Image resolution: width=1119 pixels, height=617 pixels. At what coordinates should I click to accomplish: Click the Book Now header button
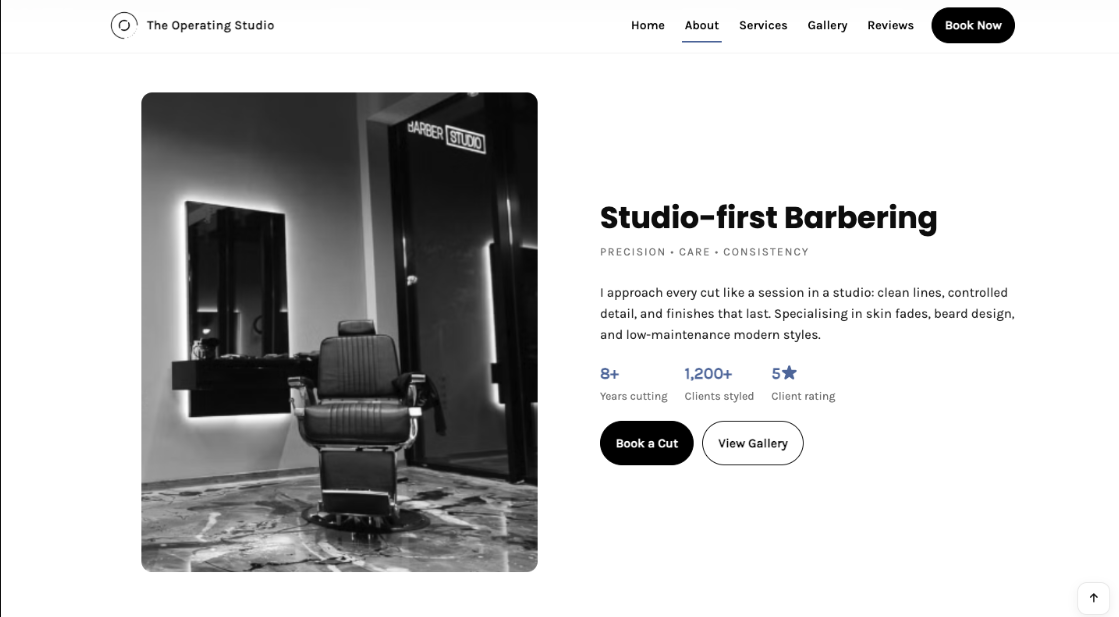point(973,25)
